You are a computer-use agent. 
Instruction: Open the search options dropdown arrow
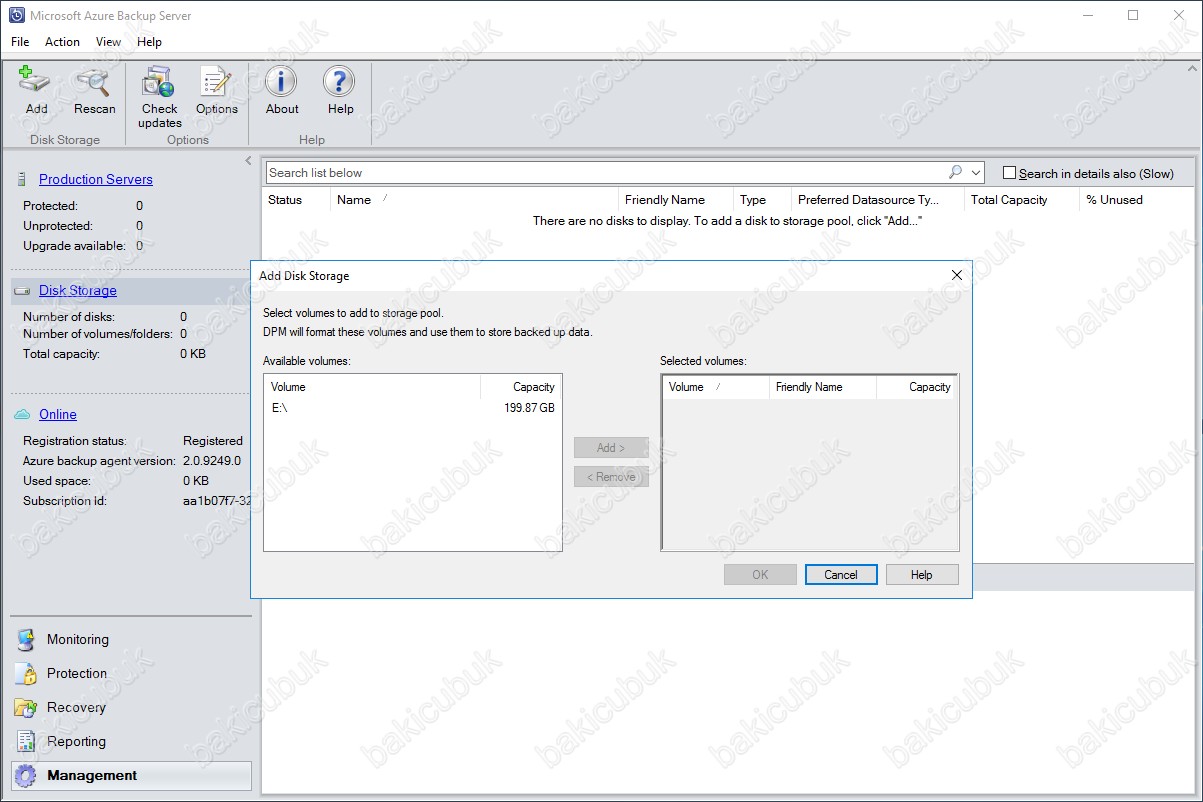click(x=976, y=173)
